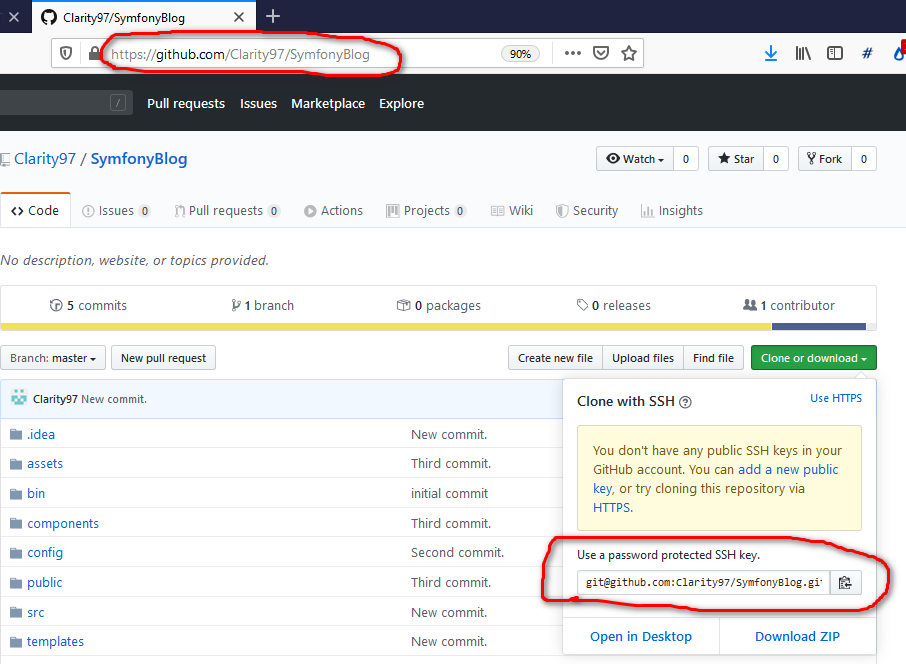Screen dimensions: 906x664
Task: Click the padlock site security icon
Action: point(94,54)
